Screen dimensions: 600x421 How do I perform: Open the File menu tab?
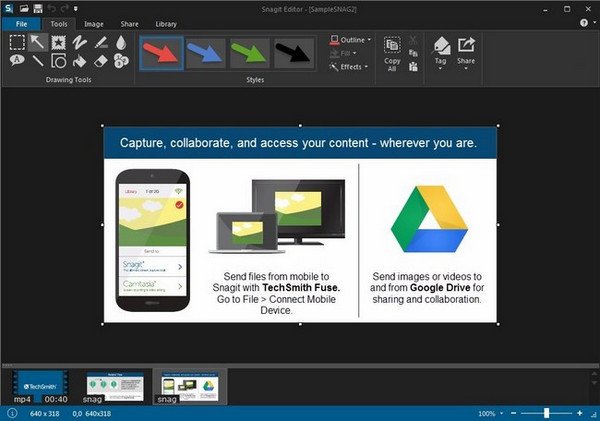click(x=21, y=24)
